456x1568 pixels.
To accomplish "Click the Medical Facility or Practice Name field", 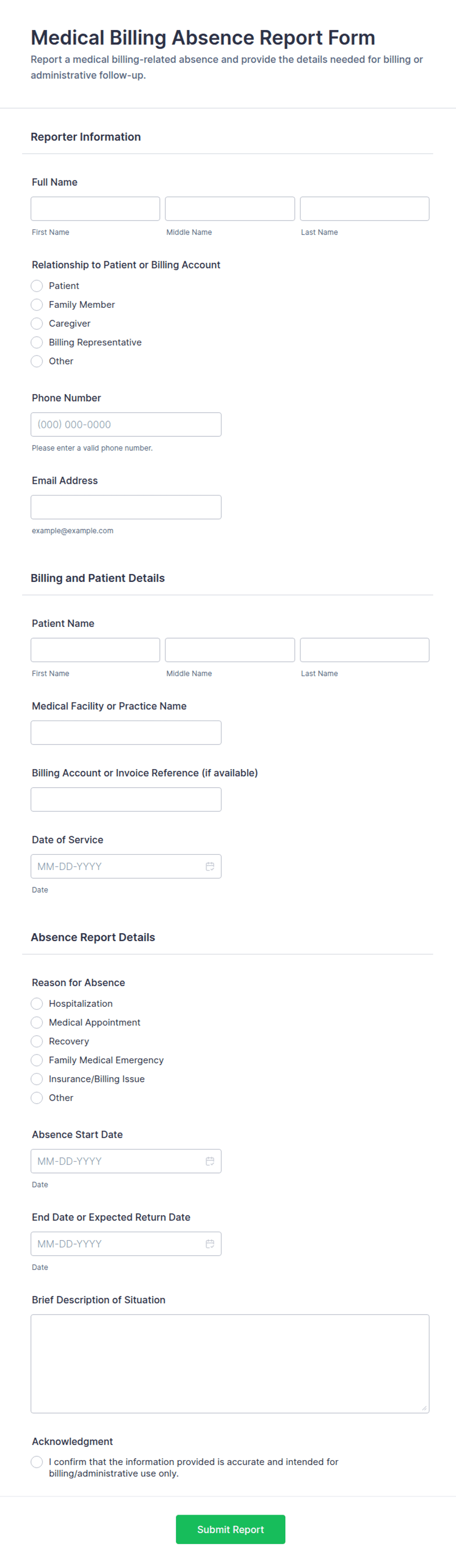I will pos(126,733).
